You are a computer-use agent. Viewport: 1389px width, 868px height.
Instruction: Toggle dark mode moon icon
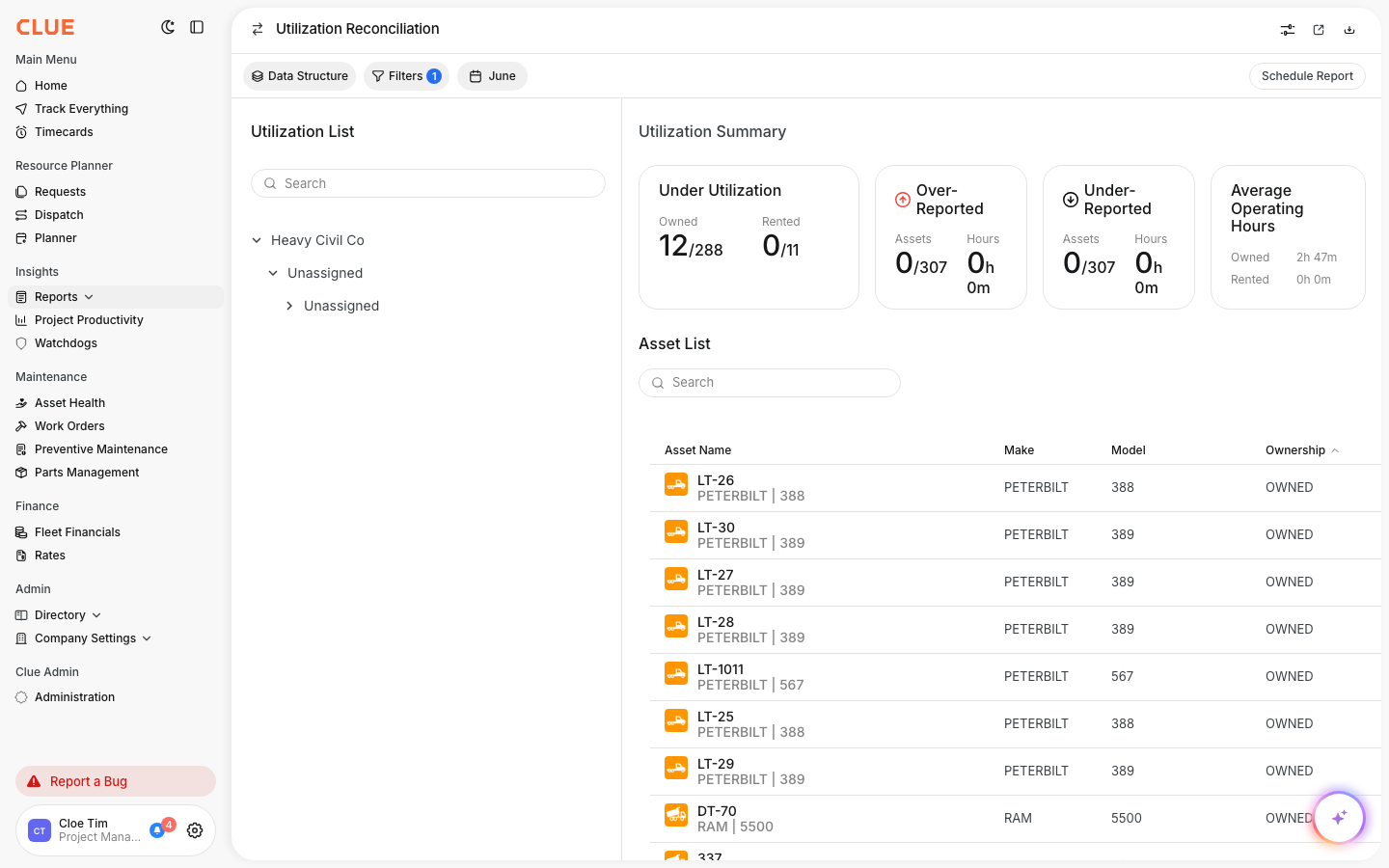(168, 27)
